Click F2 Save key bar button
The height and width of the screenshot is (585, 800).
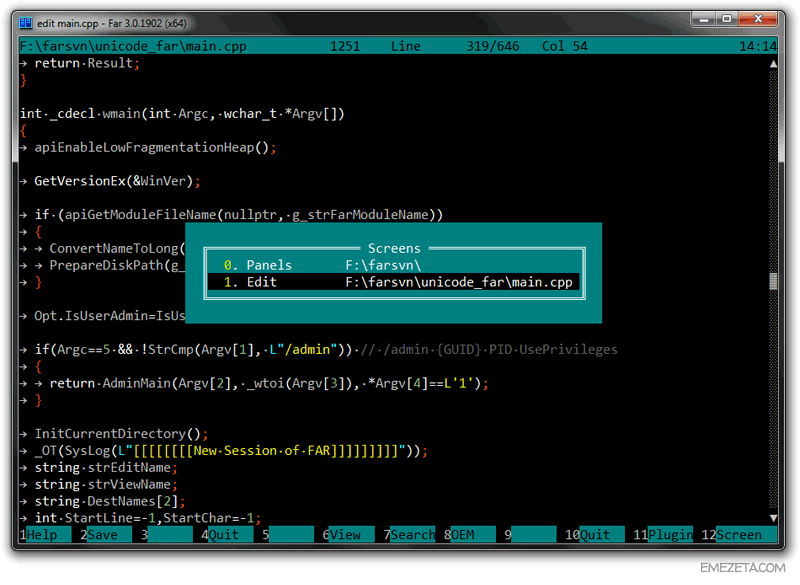coord(106,535)
